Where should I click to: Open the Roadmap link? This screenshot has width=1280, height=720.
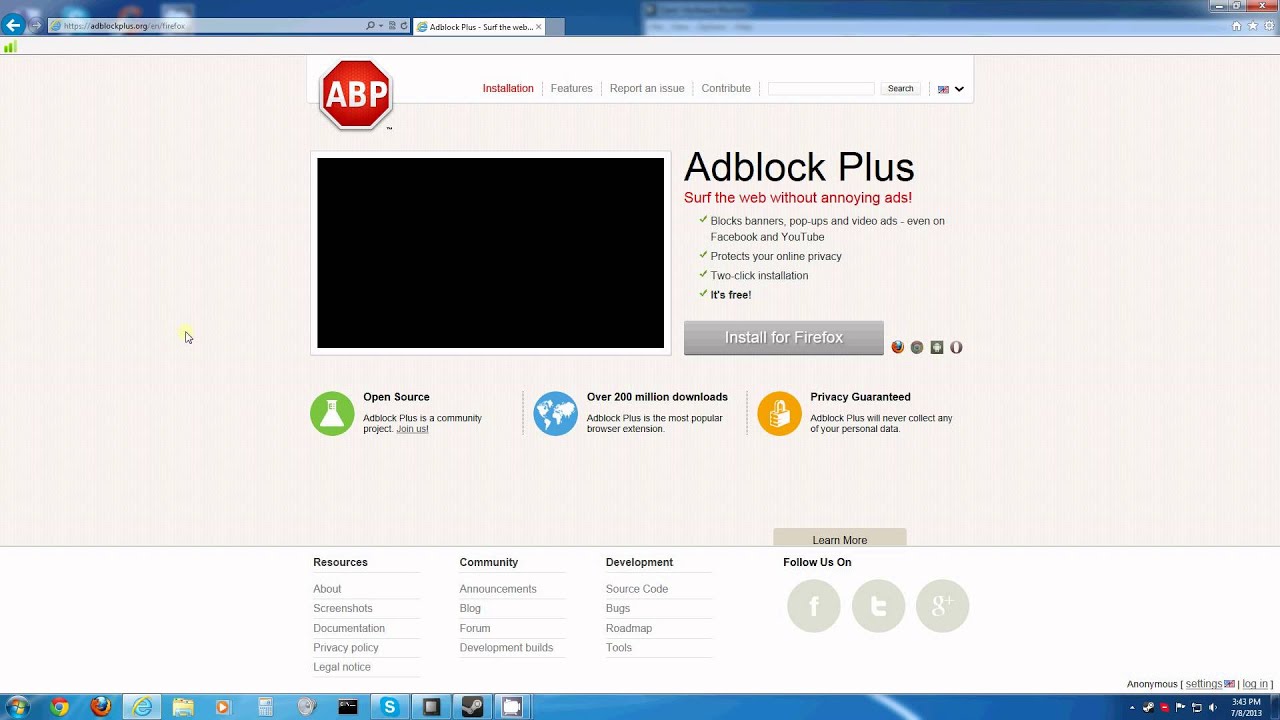pyautogui.click(x=629, y=628)
